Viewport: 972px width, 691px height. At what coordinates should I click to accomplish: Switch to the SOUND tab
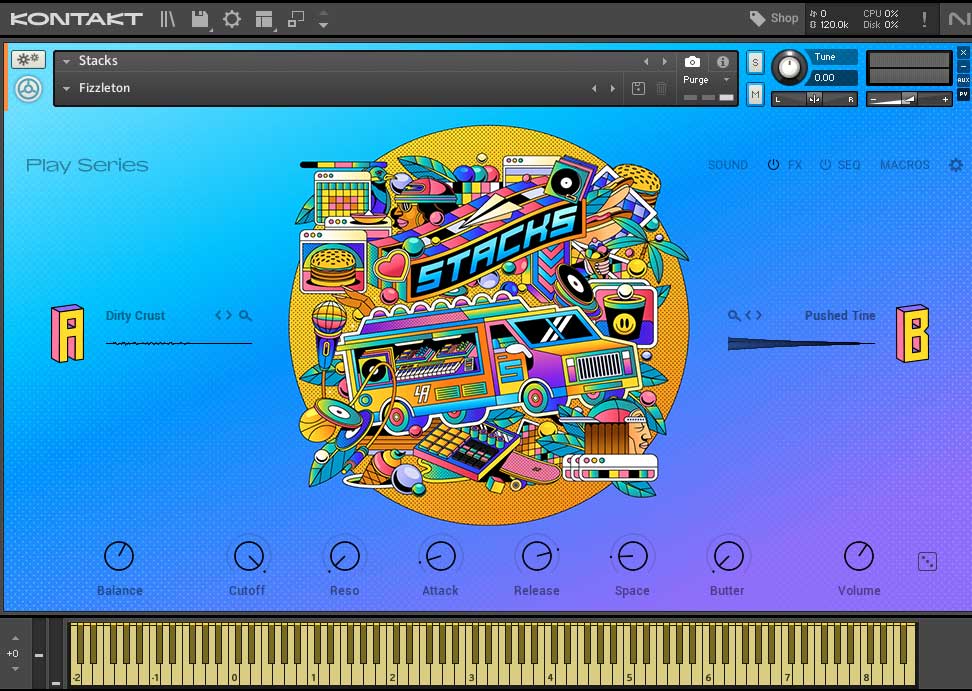click(728, 165)
